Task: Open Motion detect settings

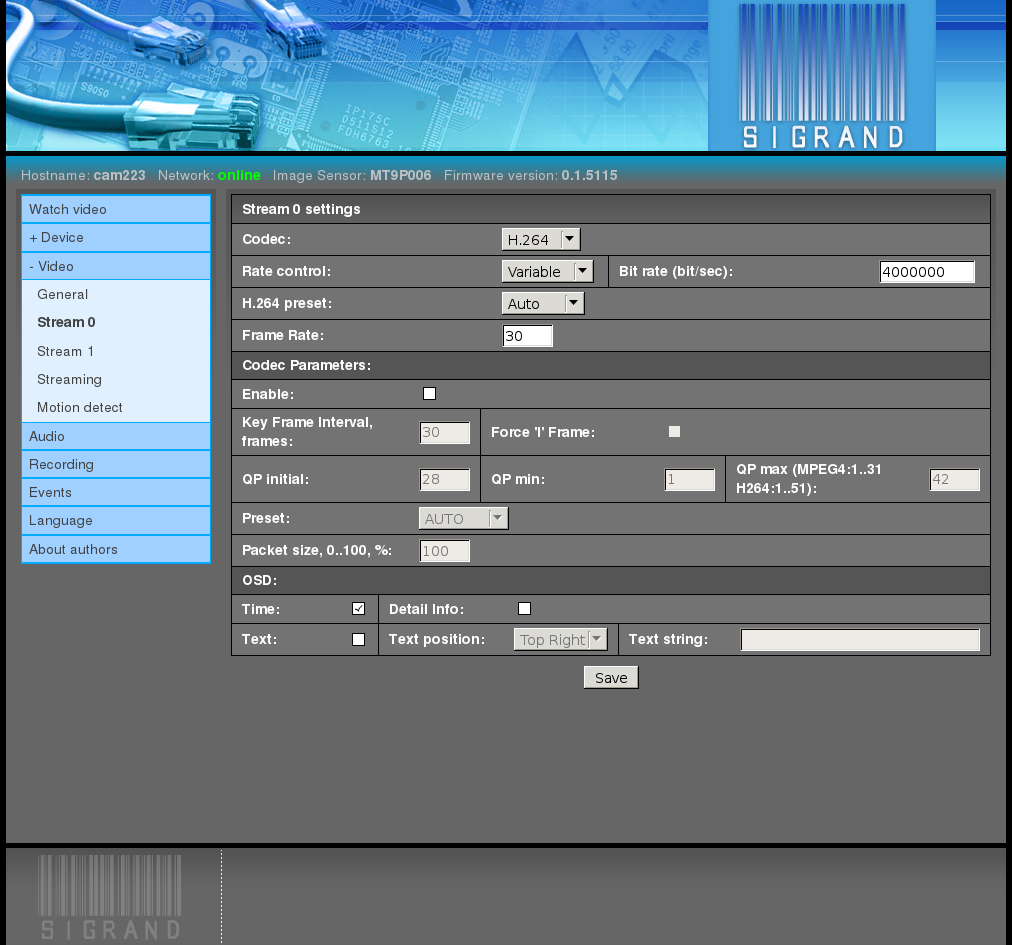Action: 79,407
